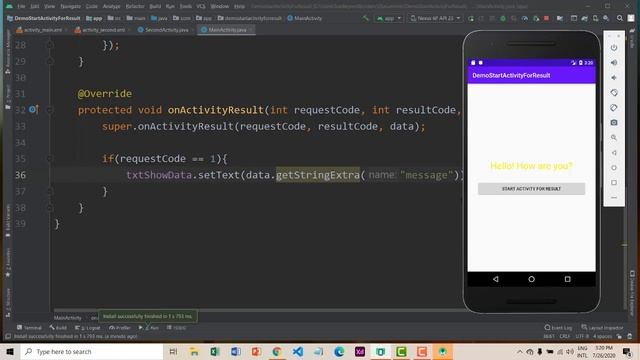Open the Event Log panel

point(558,327)
